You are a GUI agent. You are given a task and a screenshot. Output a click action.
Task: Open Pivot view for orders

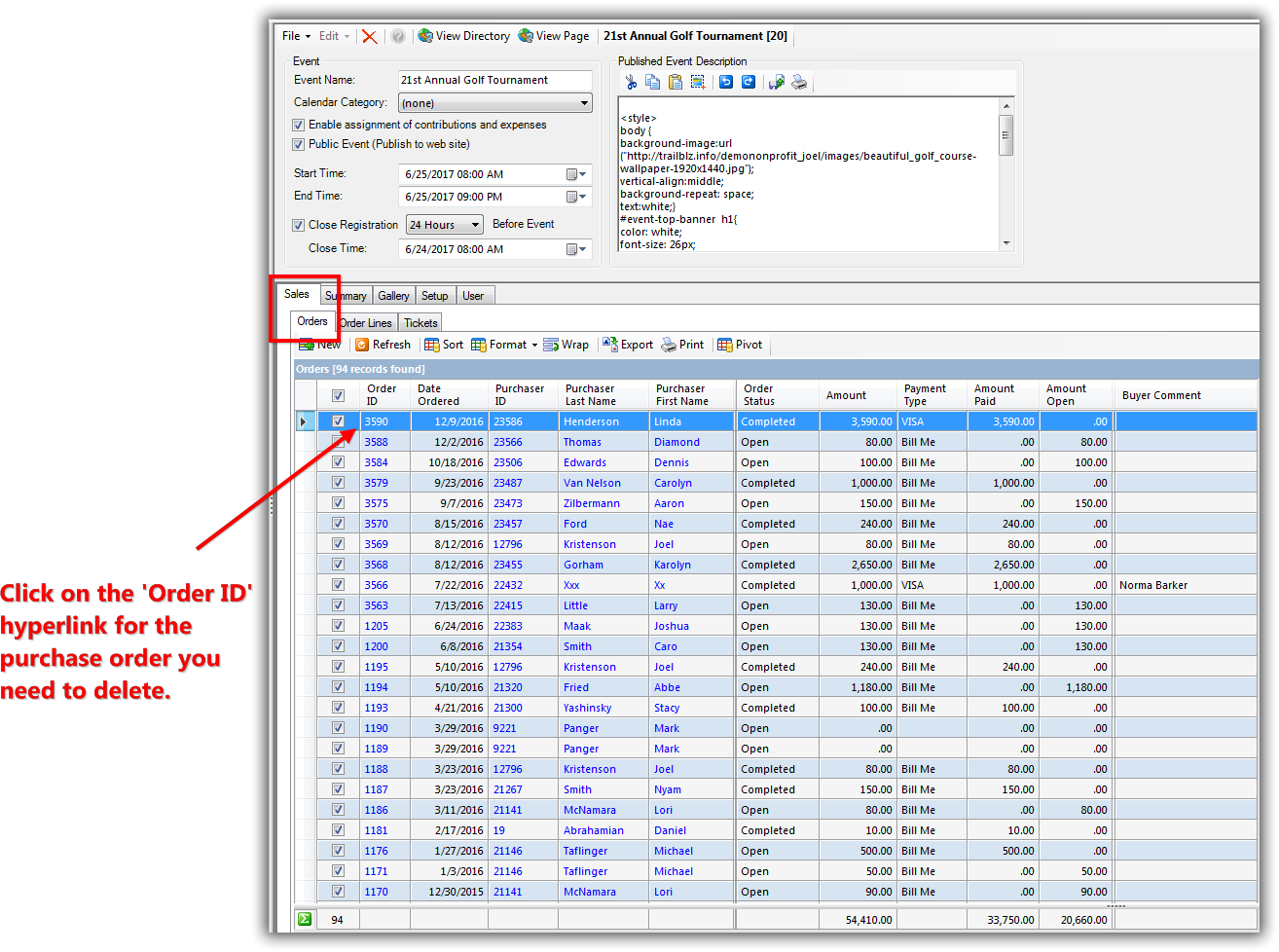[x=740, y=345]
